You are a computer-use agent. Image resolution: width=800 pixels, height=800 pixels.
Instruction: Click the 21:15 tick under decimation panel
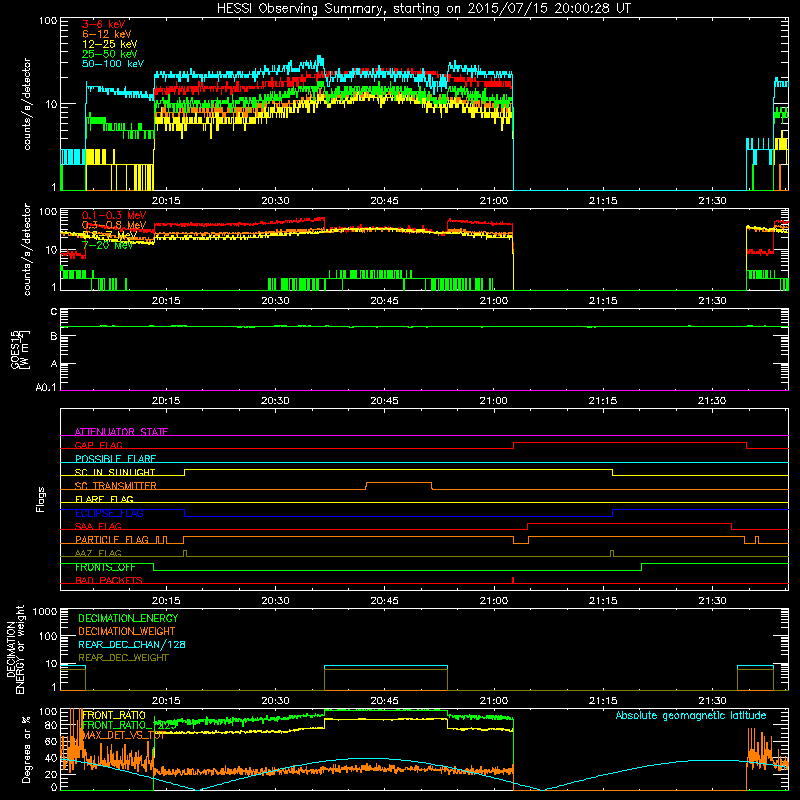click(x=603, y=701)
